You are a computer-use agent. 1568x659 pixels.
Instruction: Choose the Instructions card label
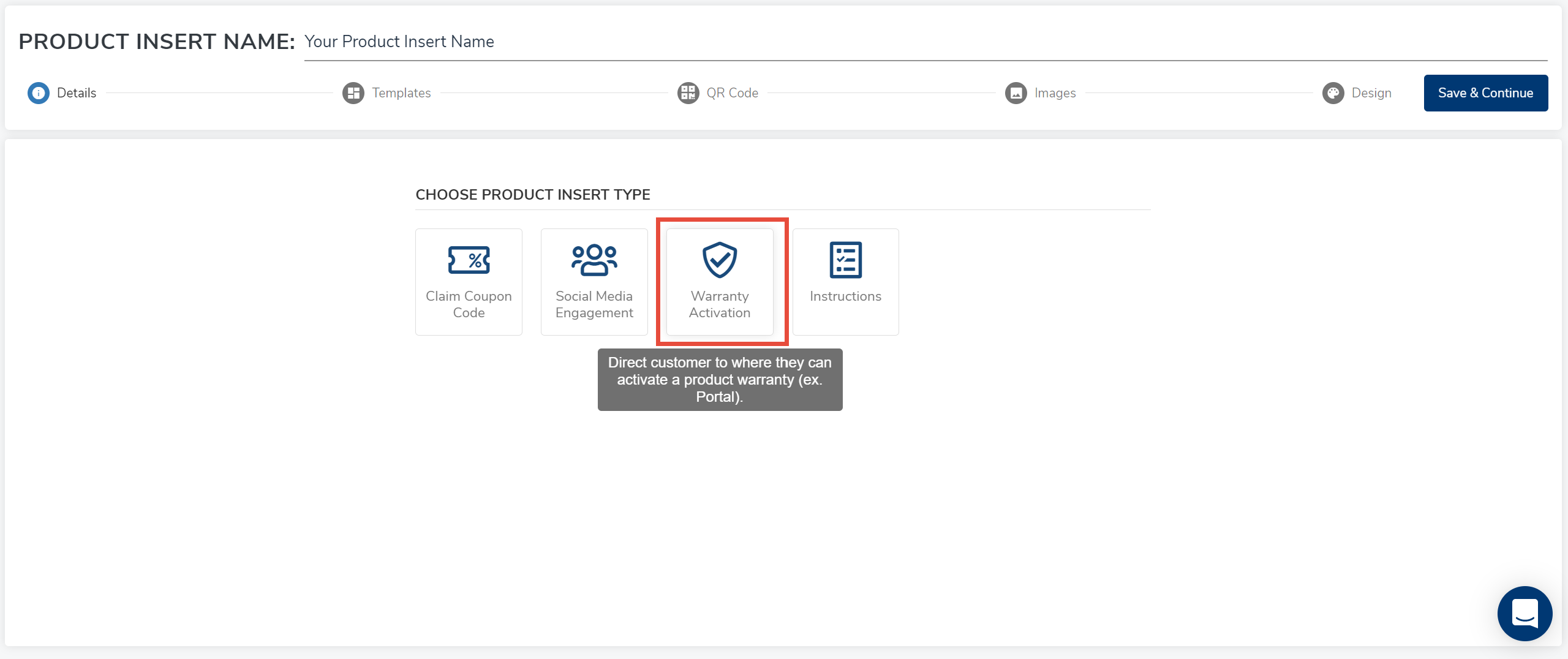click(x=845, y=296)
